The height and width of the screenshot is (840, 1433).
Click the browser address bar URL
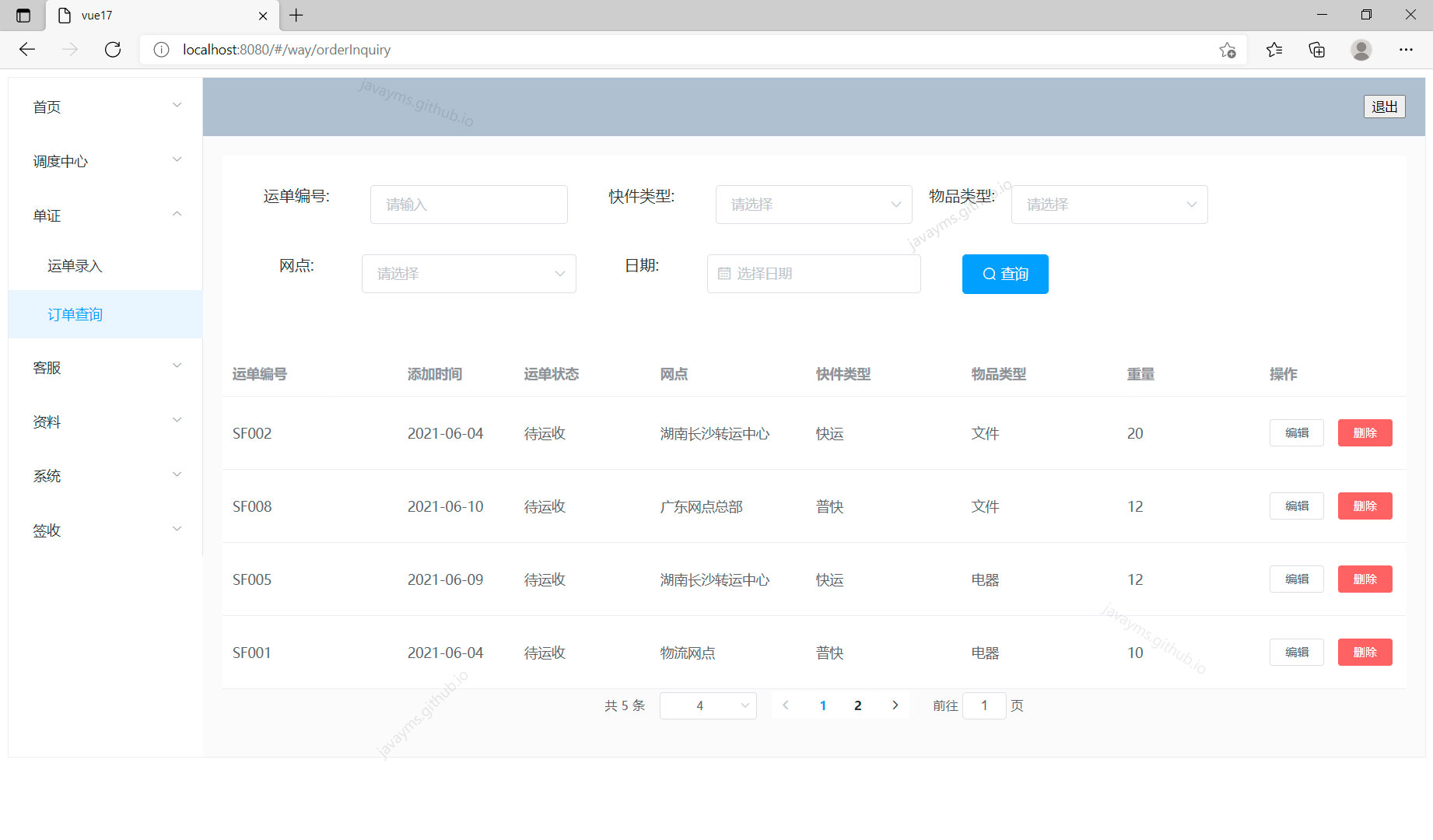click(286, 50)
